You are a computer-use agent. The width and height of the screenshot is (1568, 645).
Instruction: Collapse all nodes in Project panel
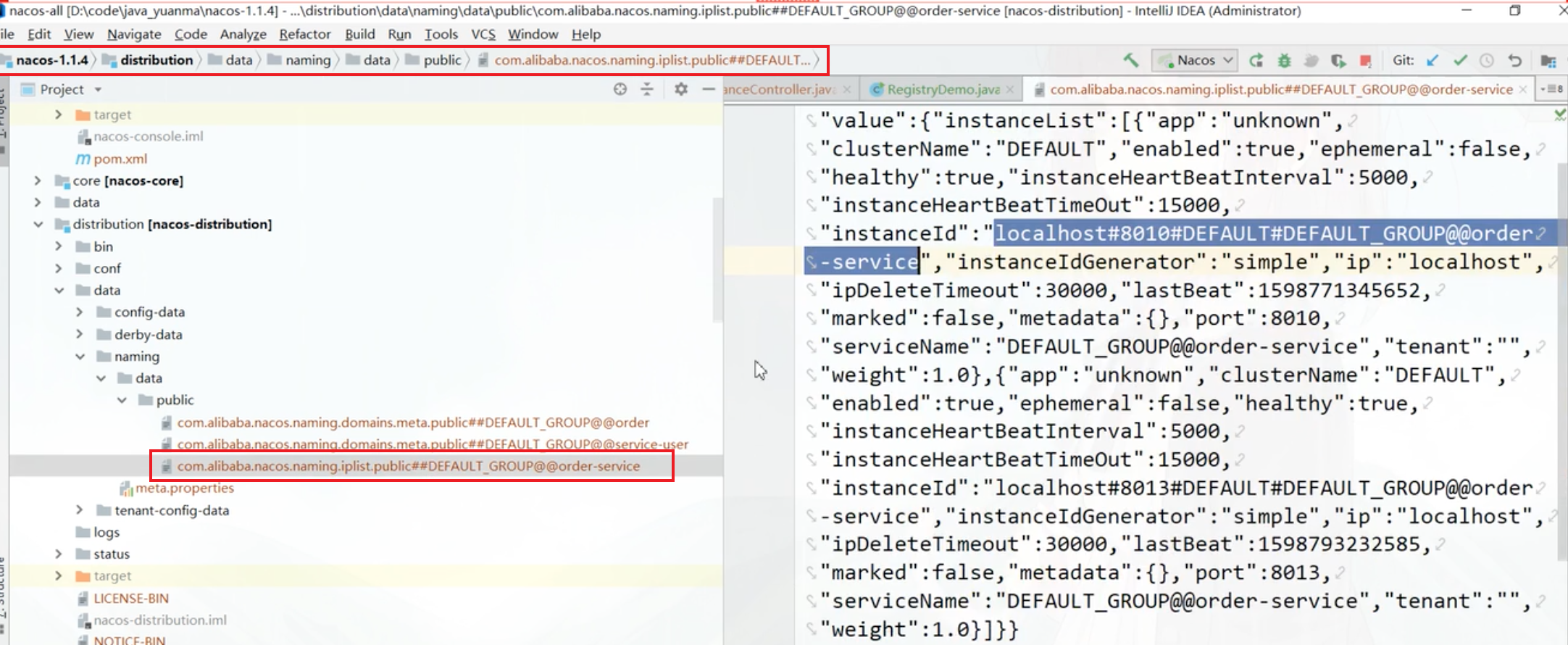pyautogui.click(x=647, y=89)
